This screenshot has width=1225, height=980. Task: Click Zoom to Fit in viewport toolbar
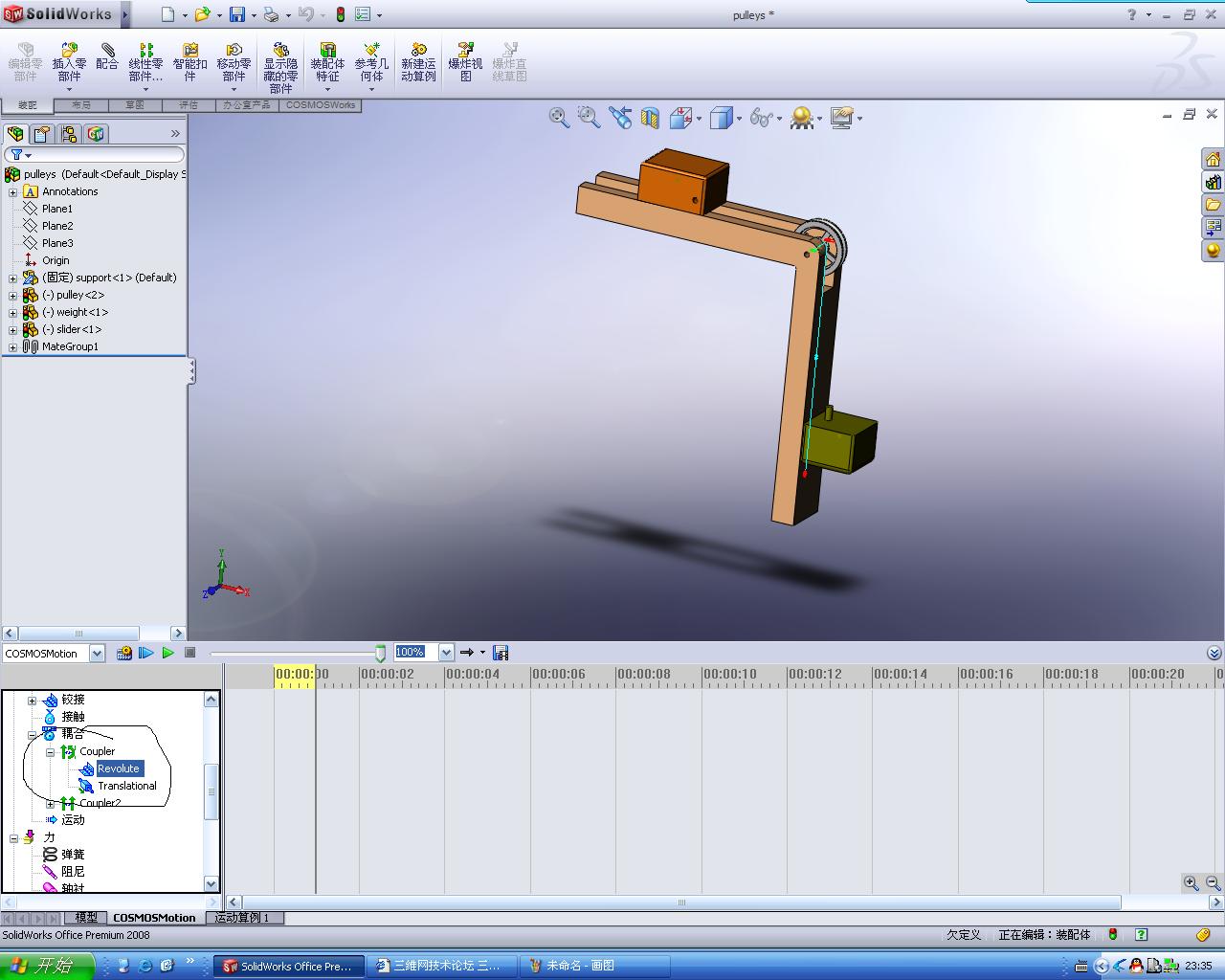click(x=559, y=118)
